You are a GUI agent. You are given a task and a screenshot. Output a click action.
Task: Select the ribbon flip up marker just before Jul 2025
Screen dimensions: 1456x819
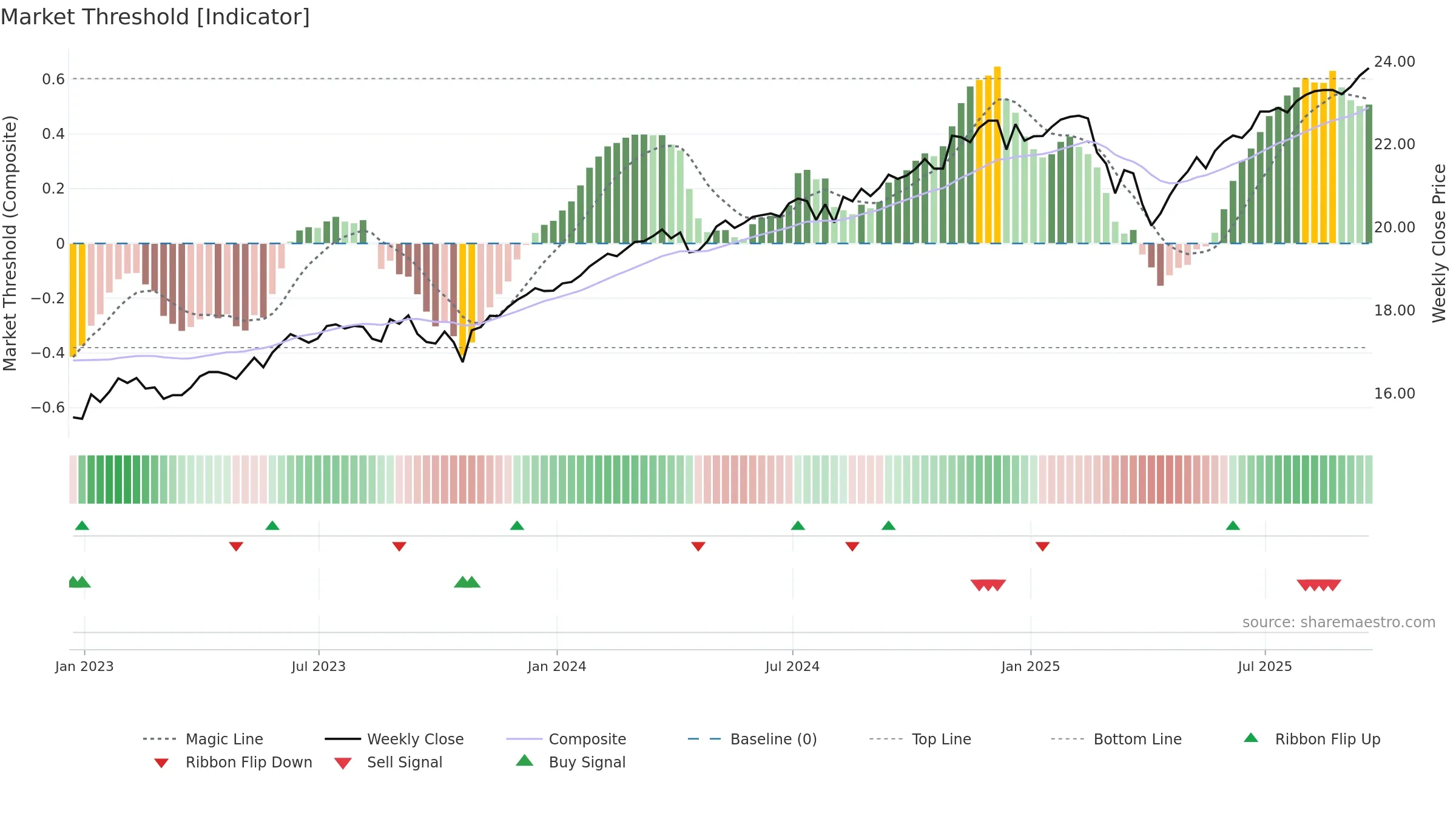[1233, 525]
